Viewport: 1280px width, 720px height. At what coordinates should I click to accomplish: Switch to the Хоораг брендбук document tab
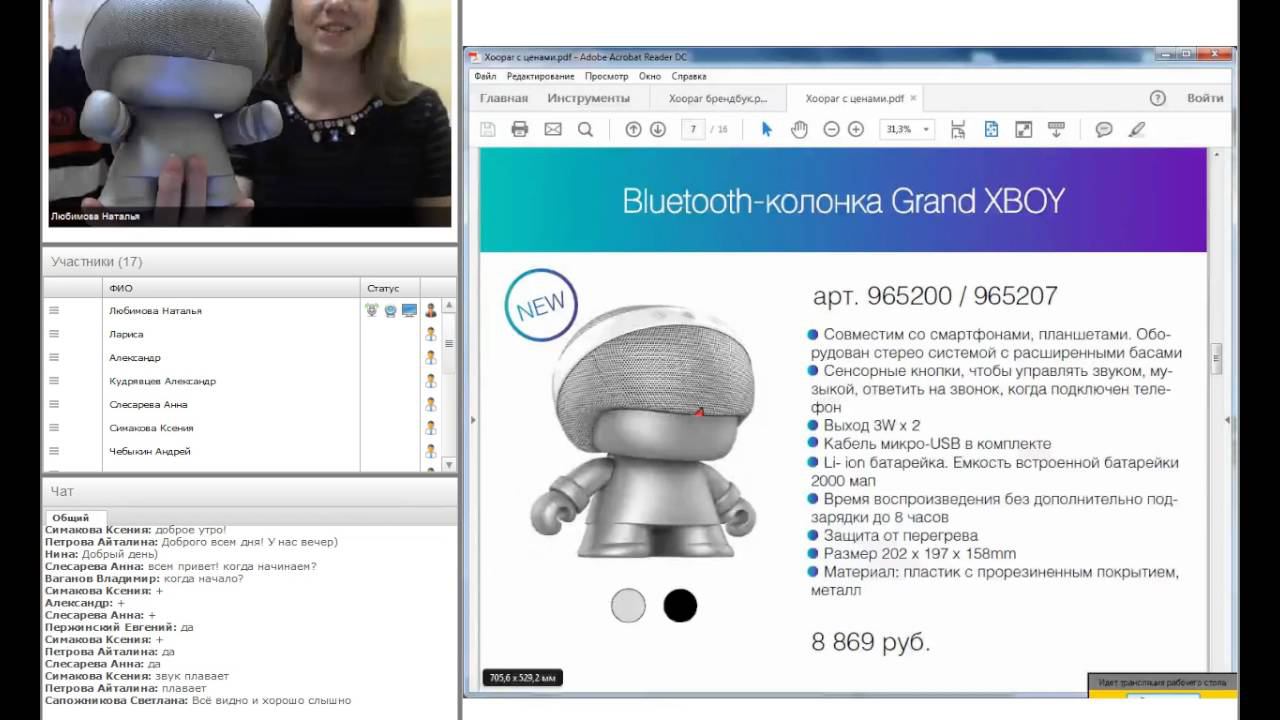tap(718, 98)
